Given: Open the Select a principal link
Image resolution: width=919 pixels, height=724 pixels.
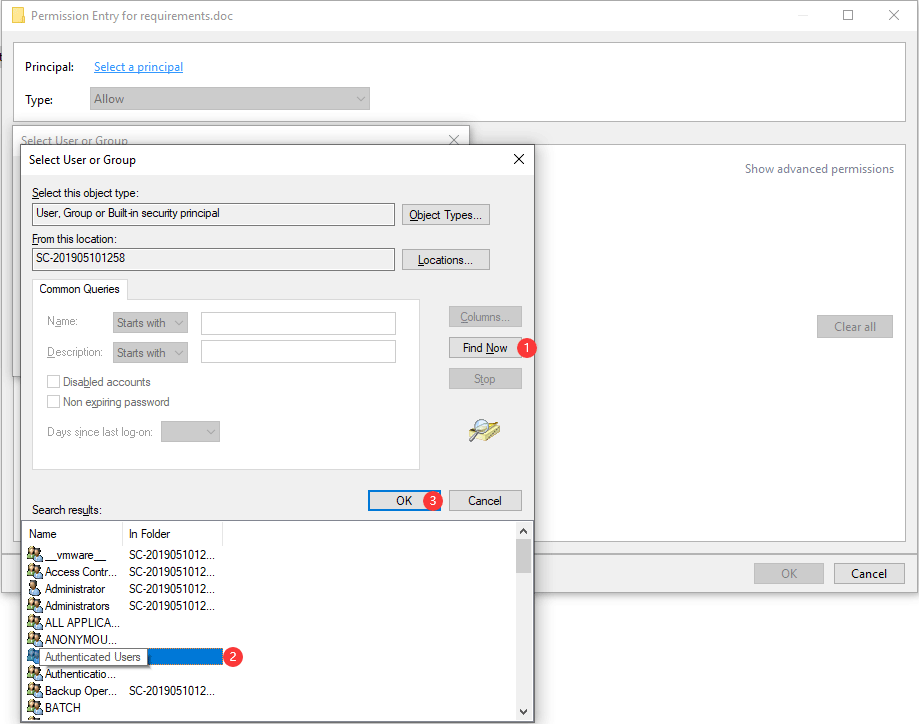Looking at the screenshot, I should (x=138, y=67).
